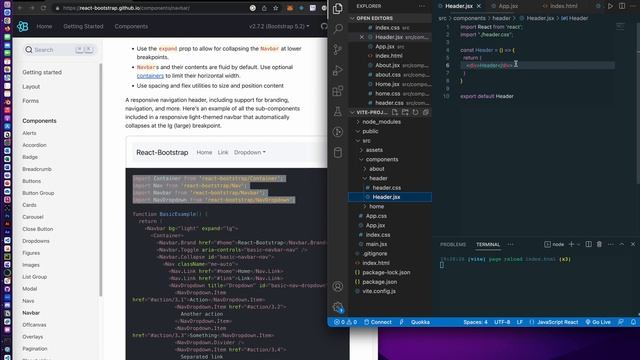The image size is (640, 360).
Task: Click Quokka in status bar
Action: pos(420,322)
